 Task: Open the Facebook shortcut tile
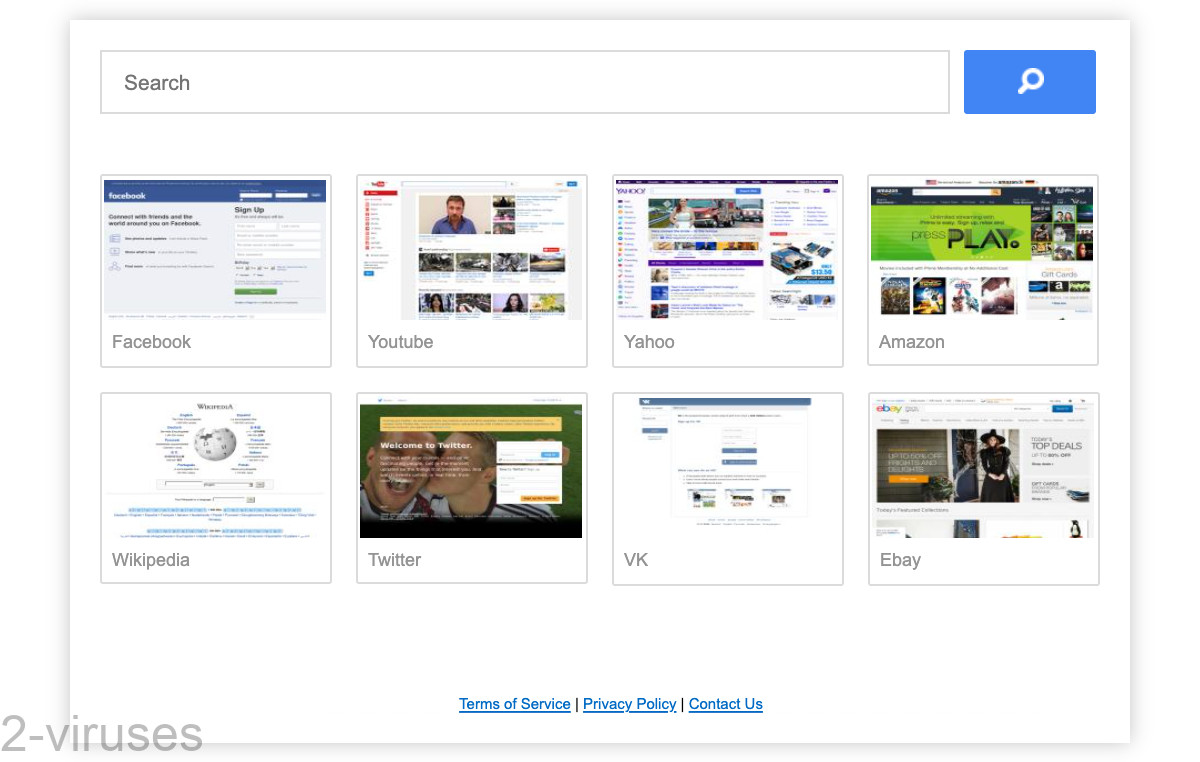(215, 270)
